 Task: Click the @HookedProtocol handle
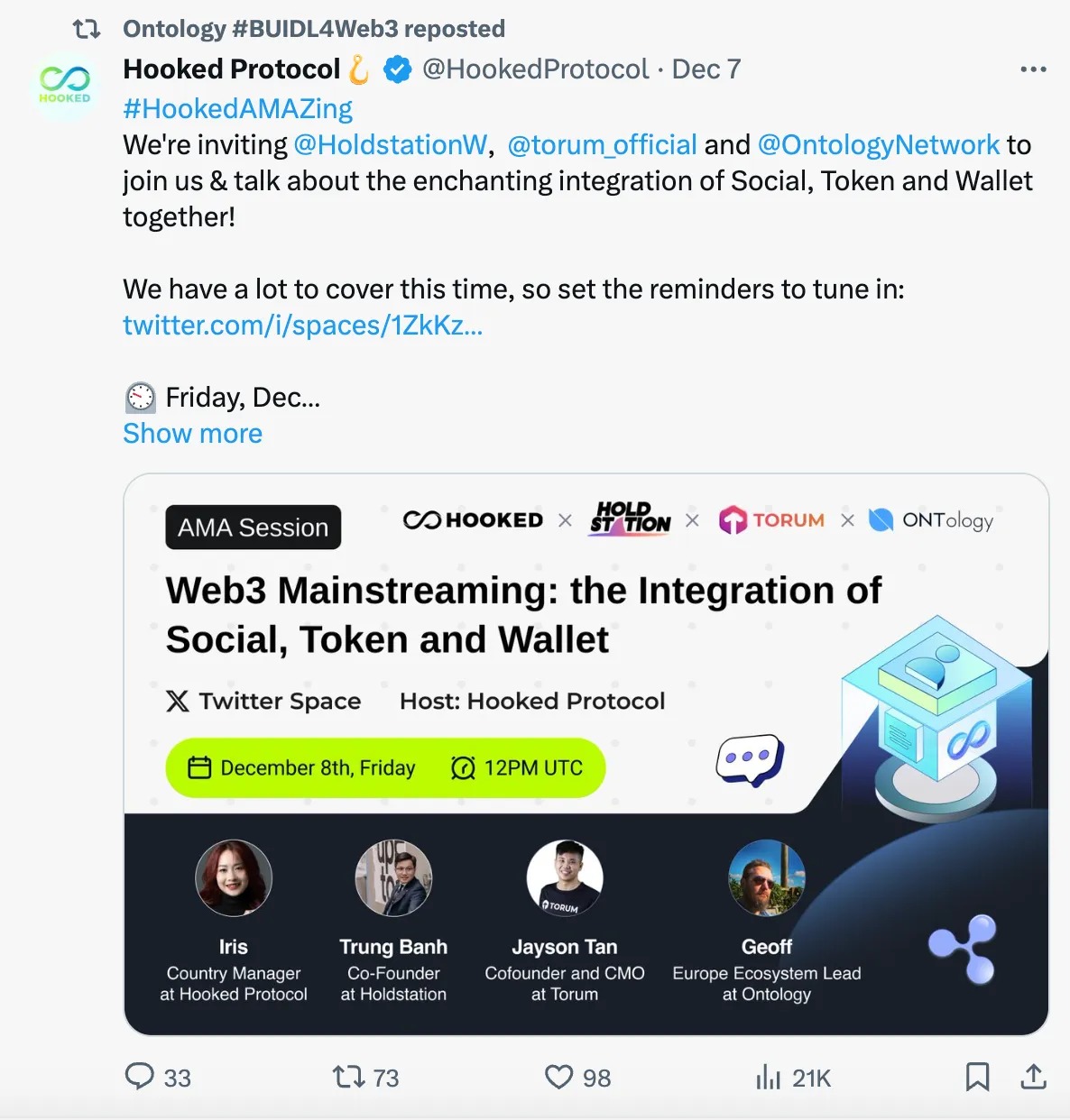pos(535,69)
